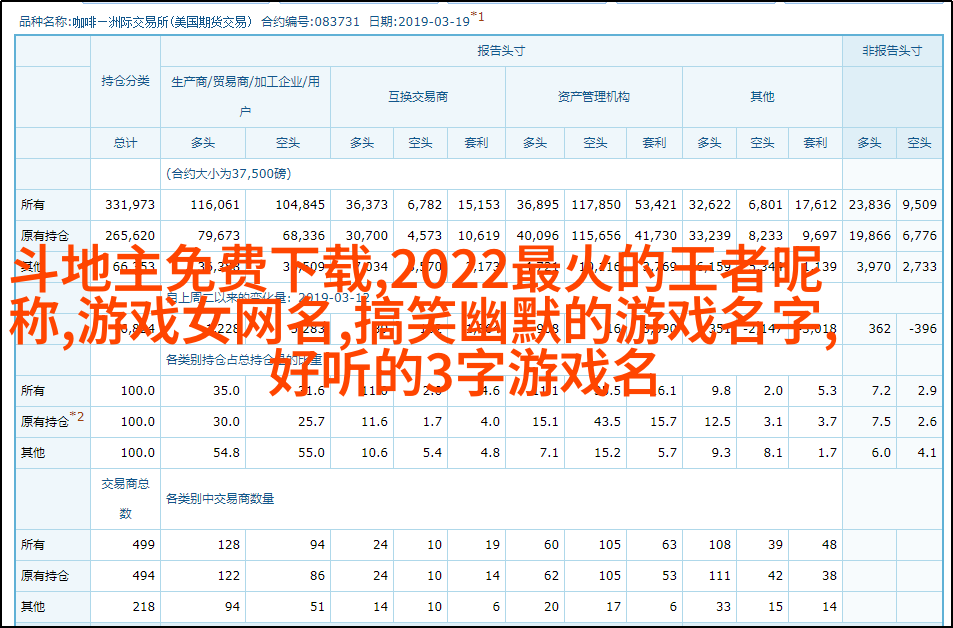This screenshot has height=628, width=953.
Task: Click the percentage 9.8
Action: pos(721,390)
